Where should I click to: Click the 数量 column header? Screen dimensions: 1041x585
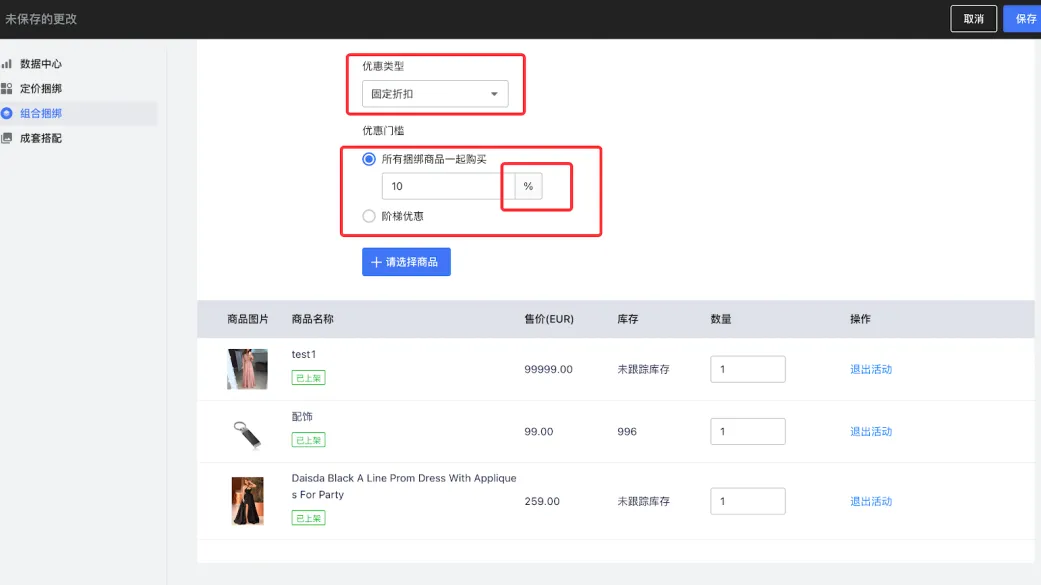click(720, 319)
